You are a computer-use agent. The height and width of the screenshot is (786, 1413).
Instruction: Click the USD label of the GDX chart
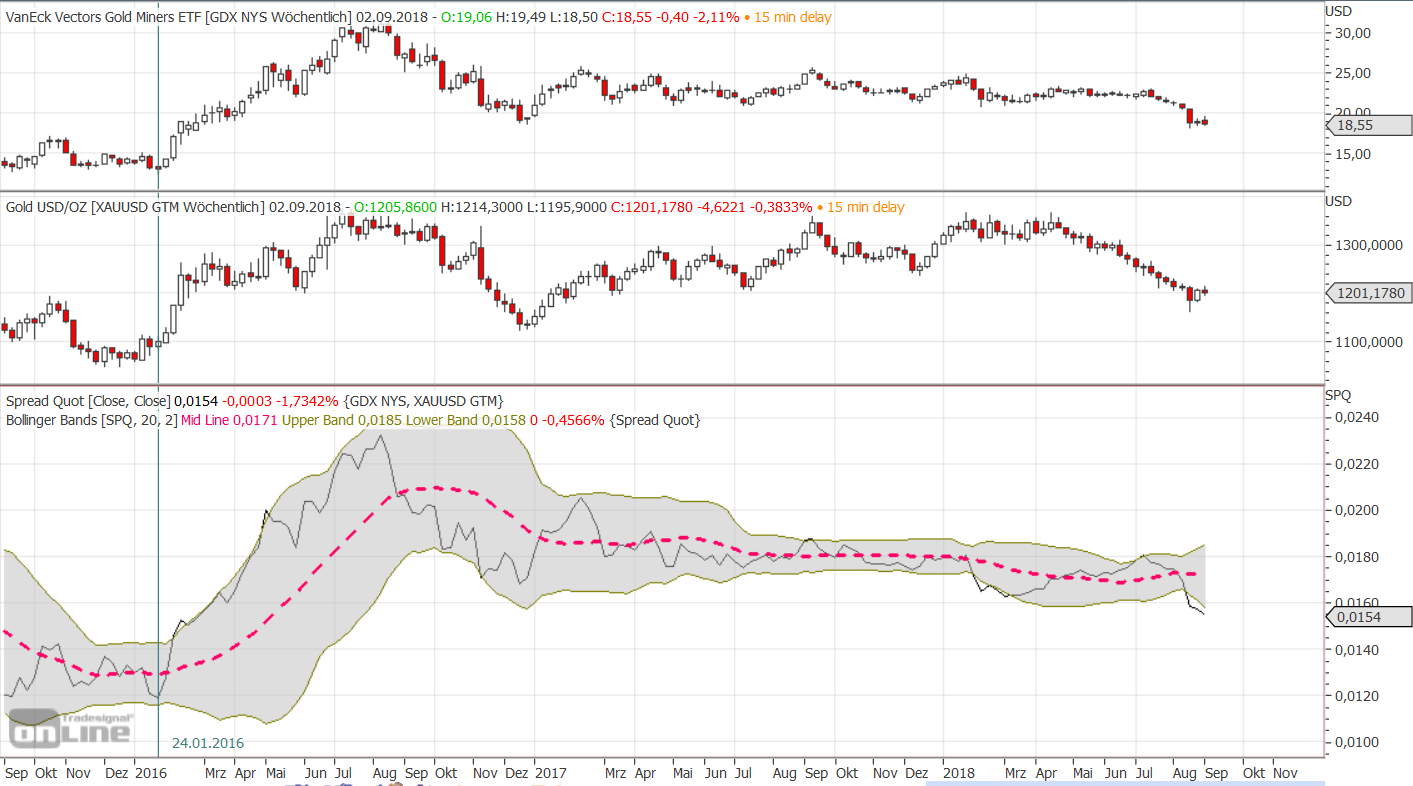[x=1338, y=11]
